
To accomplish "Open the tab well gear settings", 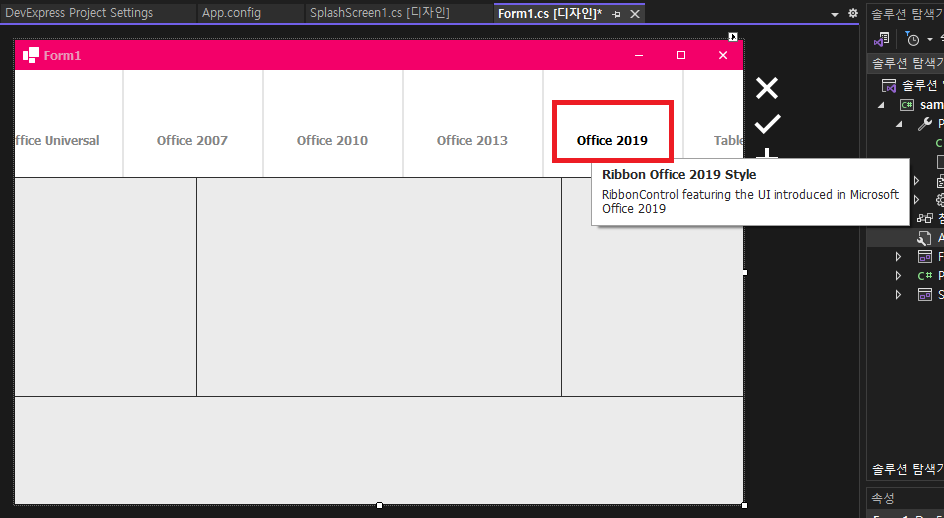I will pyautogui.click(x=853, y=13).
